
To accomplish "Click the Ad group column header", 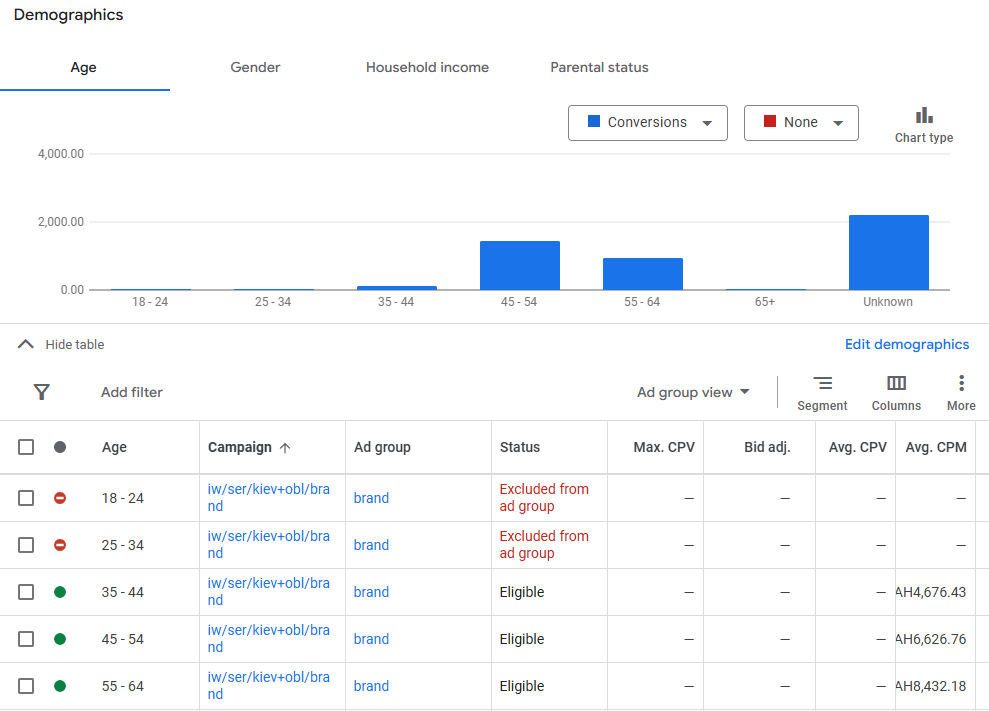I will coord(382,447).
